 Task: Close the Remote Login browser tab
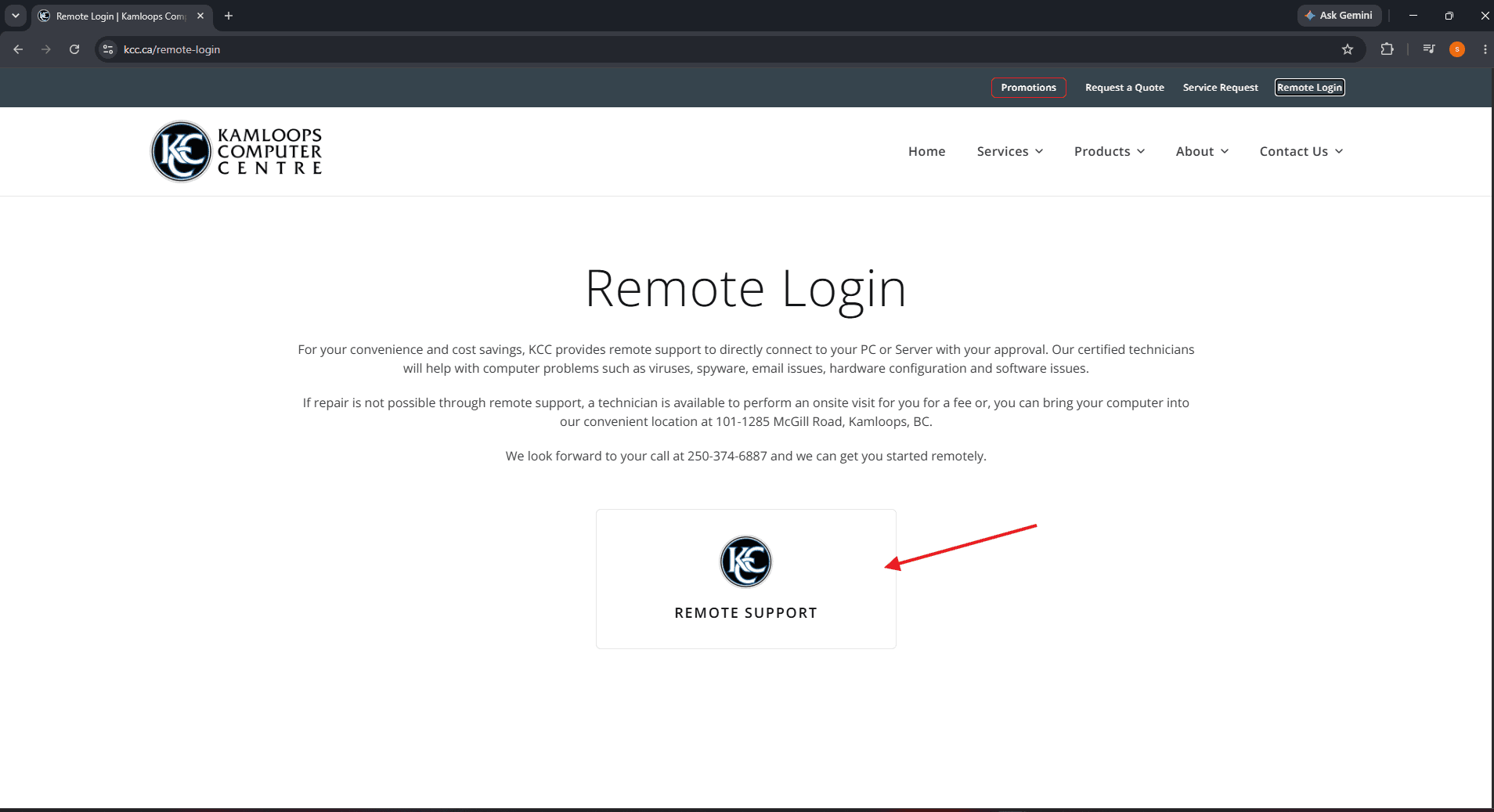tap(200, 16)
